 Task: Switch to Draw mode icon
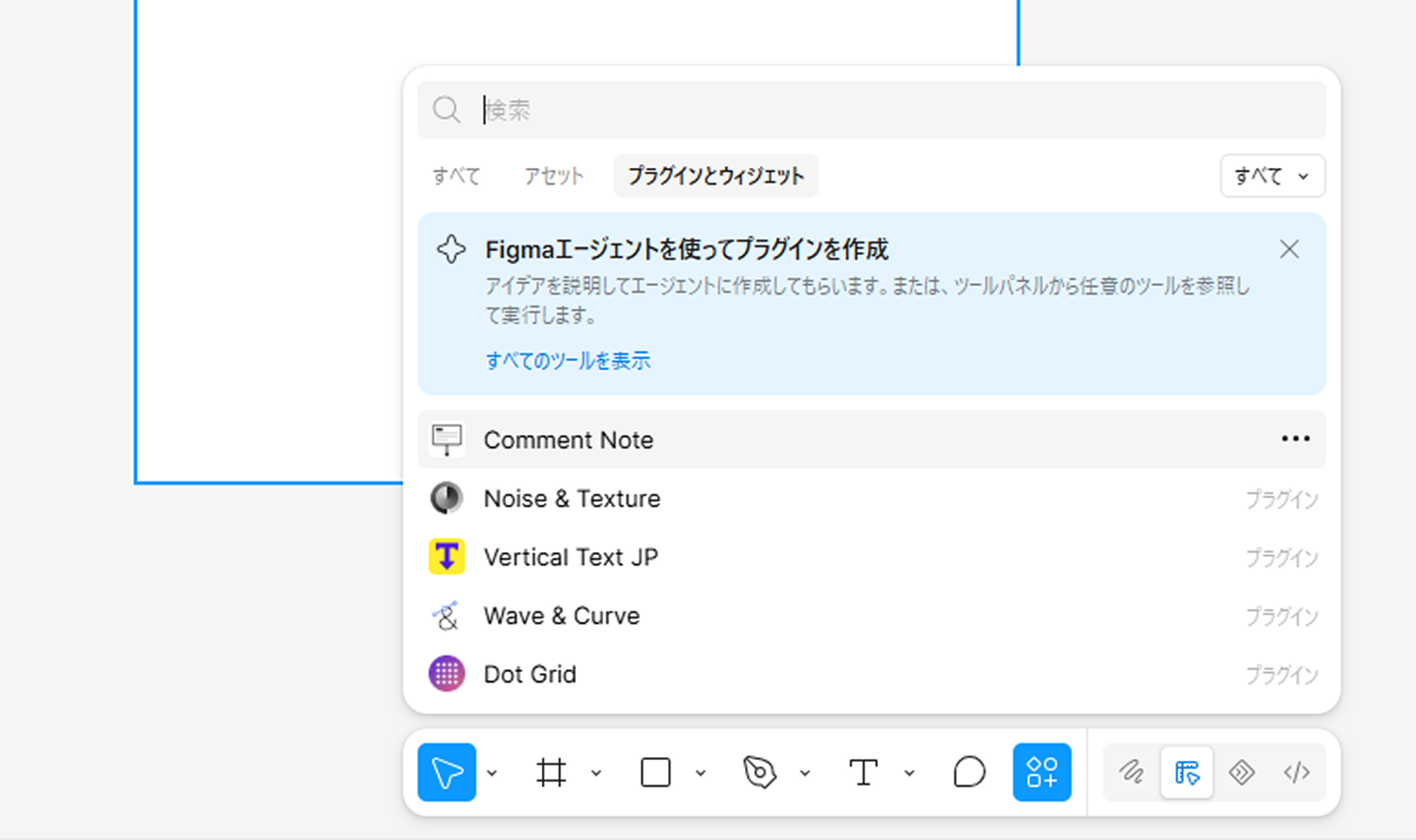pos(1132,772)
